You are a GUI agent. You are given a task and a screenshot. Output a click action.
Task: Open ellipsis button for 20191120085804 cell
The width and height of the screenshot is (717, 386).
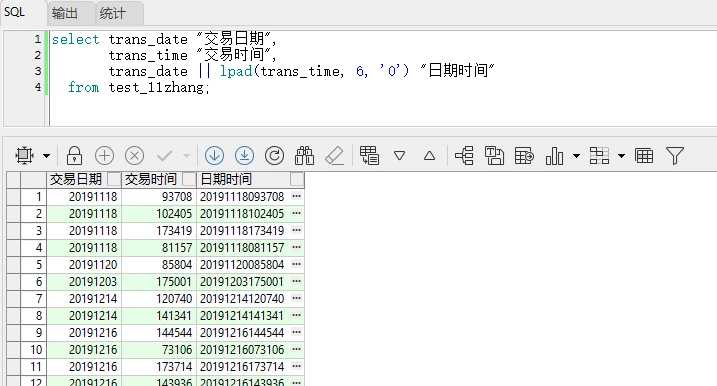[296, 264]
